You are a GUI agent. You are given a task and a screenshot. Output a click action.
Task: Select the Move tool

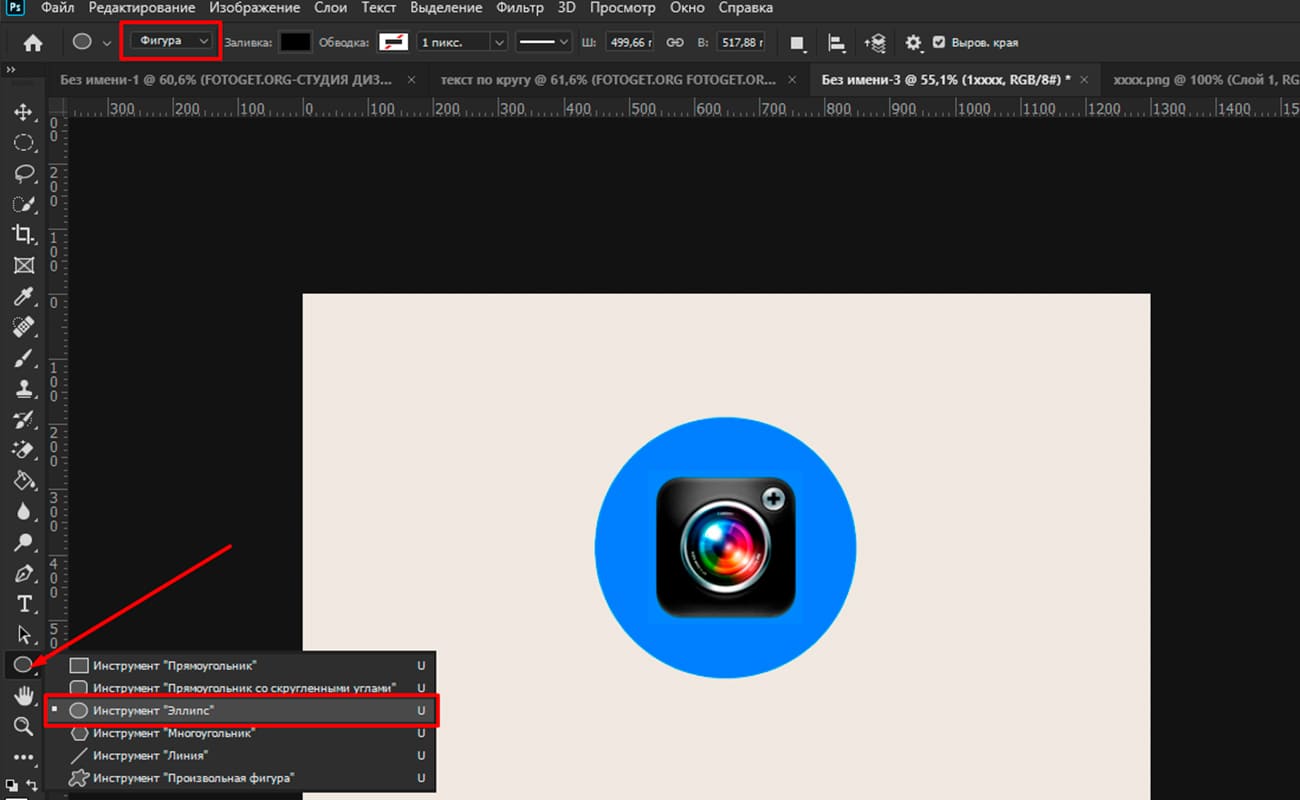[x=23, y=113]
